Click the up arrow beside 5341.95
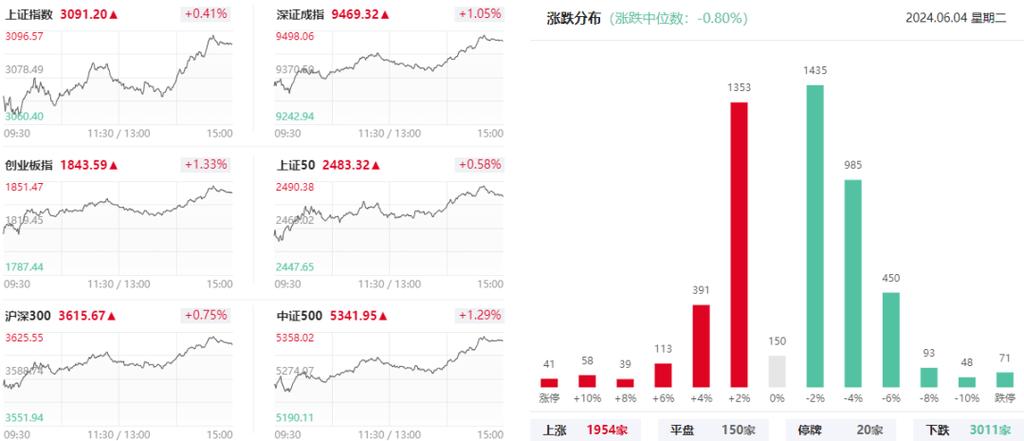The width and height of the screenshot is (1024, 441). click(387, 316)
